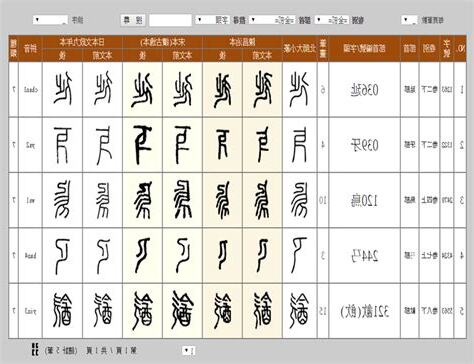This screenshot has width=474, height=364.
Task: Click the wu1 pinyin cell
Action: pos(30,200)
